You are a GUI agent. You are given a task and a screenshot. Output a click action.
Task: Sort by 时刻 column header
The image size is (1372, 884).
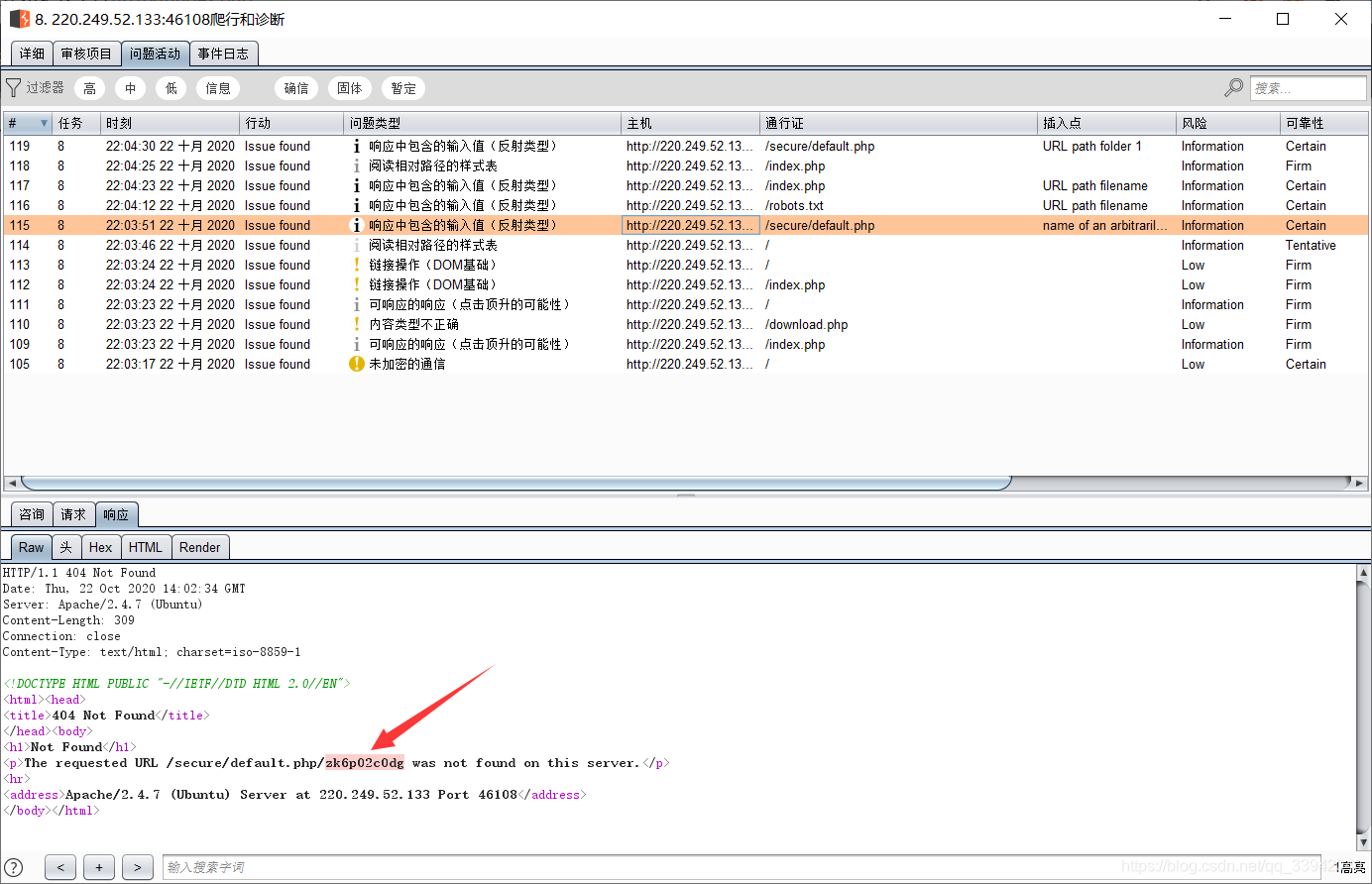click(171, 123)
